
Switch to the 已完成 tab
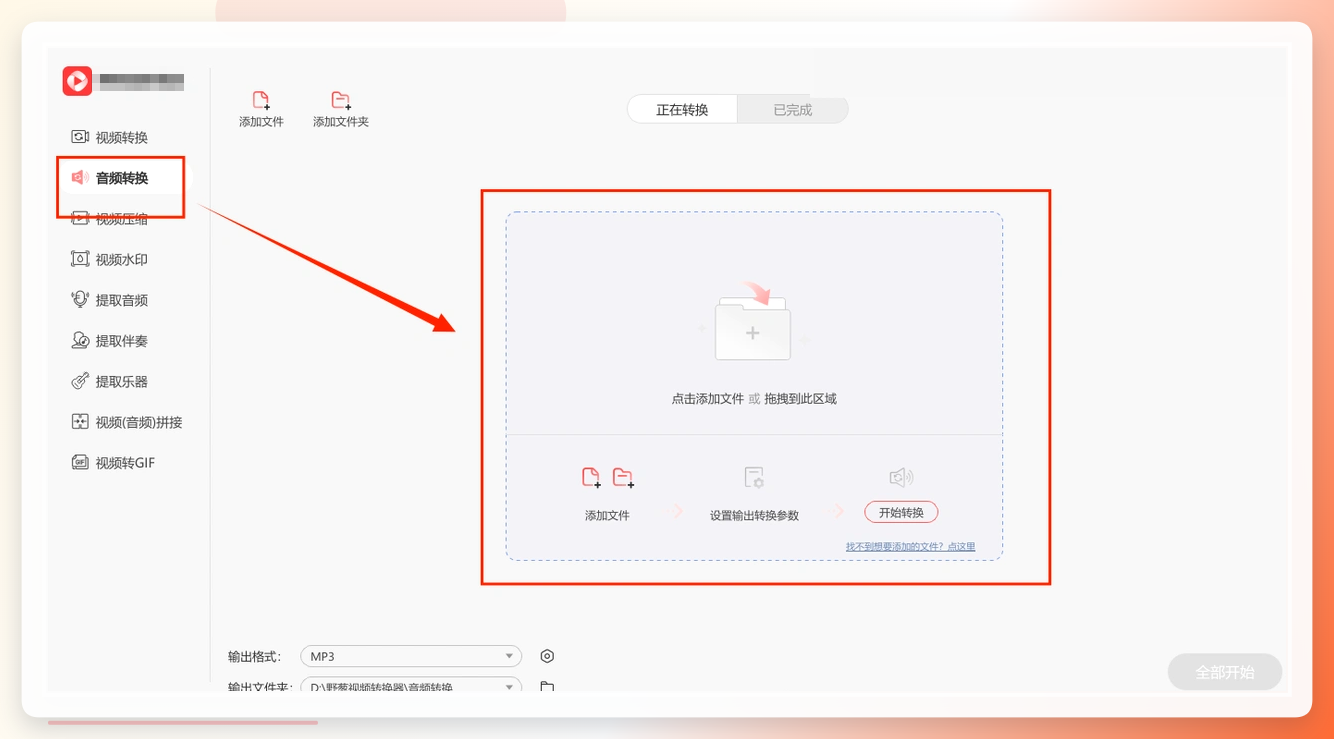pyautogui.click(x=793, y=110)
